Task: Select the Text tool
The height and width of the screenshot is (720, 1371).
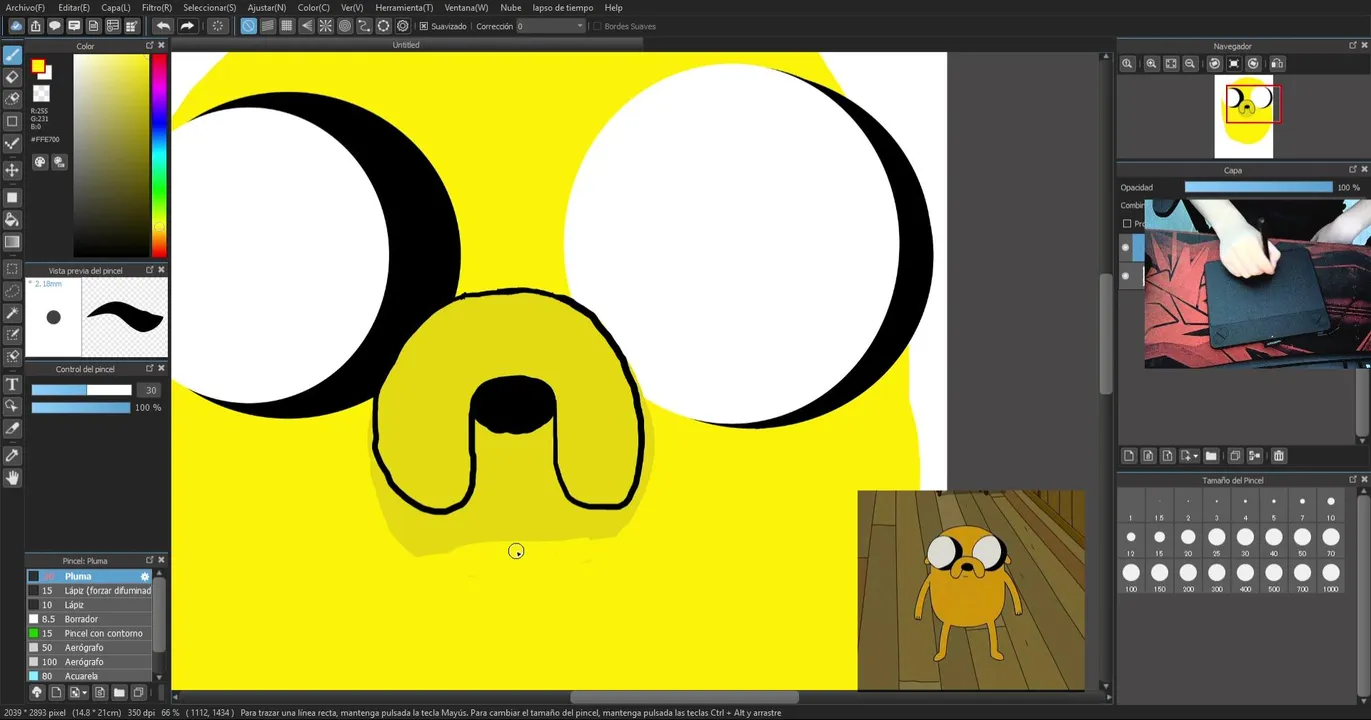Action: point(12,384)
